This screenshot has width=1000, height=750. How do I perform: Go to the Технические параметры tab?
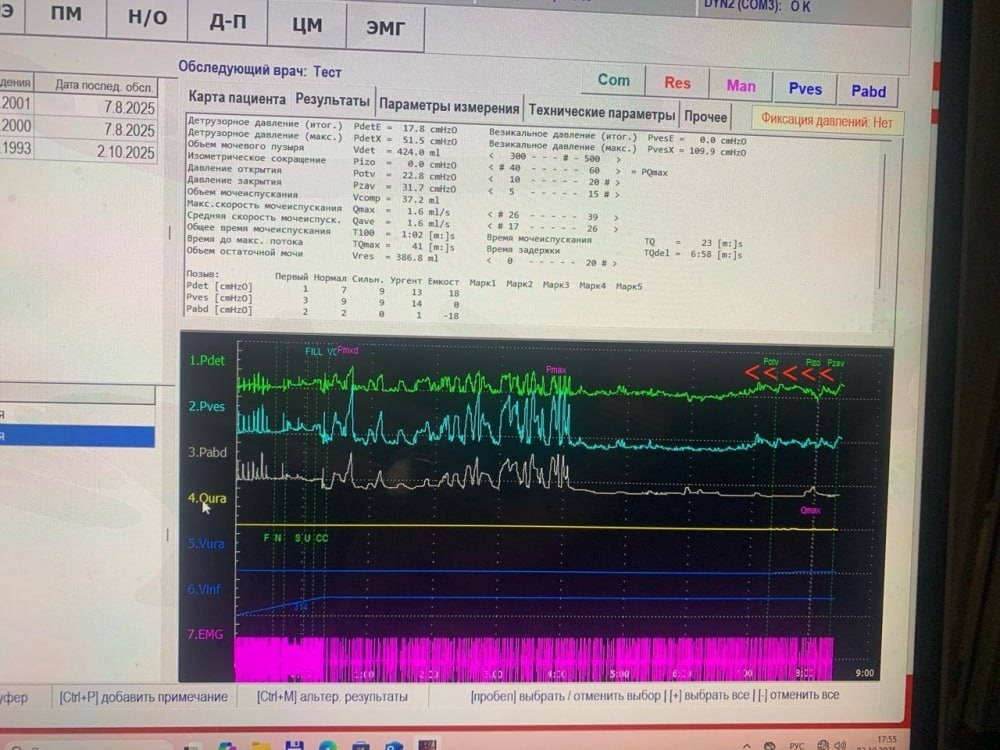(602, 110)
